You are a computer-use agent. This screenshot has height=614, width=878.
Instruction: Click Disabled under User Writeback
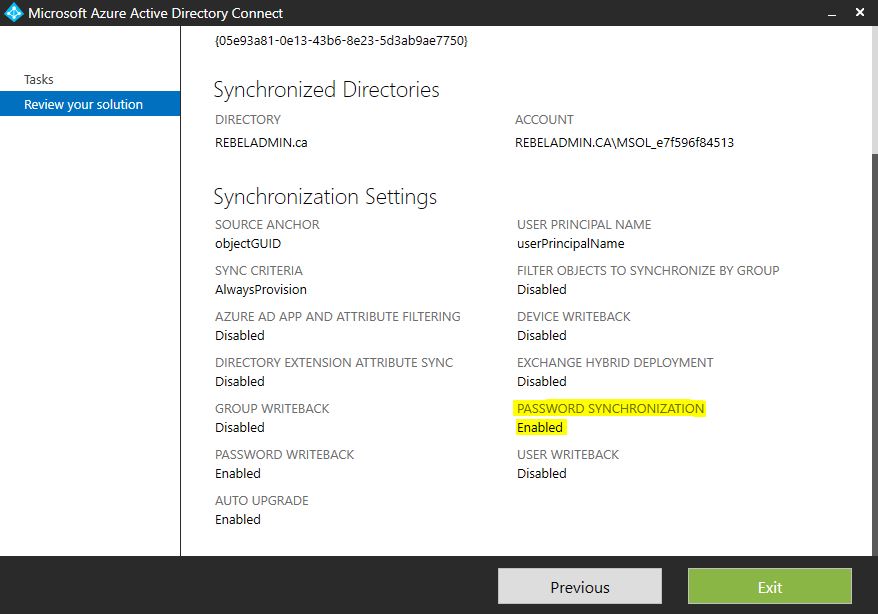[541, 473]
